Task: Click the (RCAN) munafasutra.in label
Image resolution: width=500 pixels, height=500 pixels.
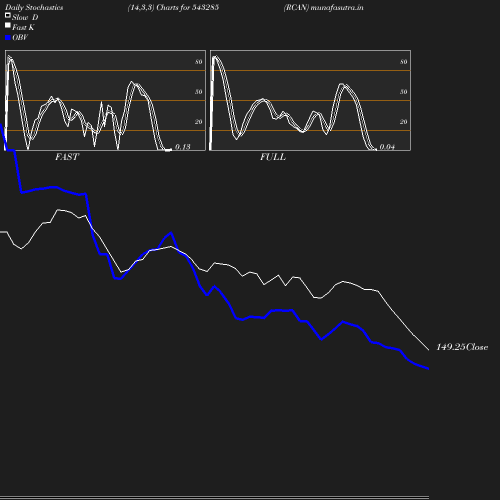Action: [323, 8]
